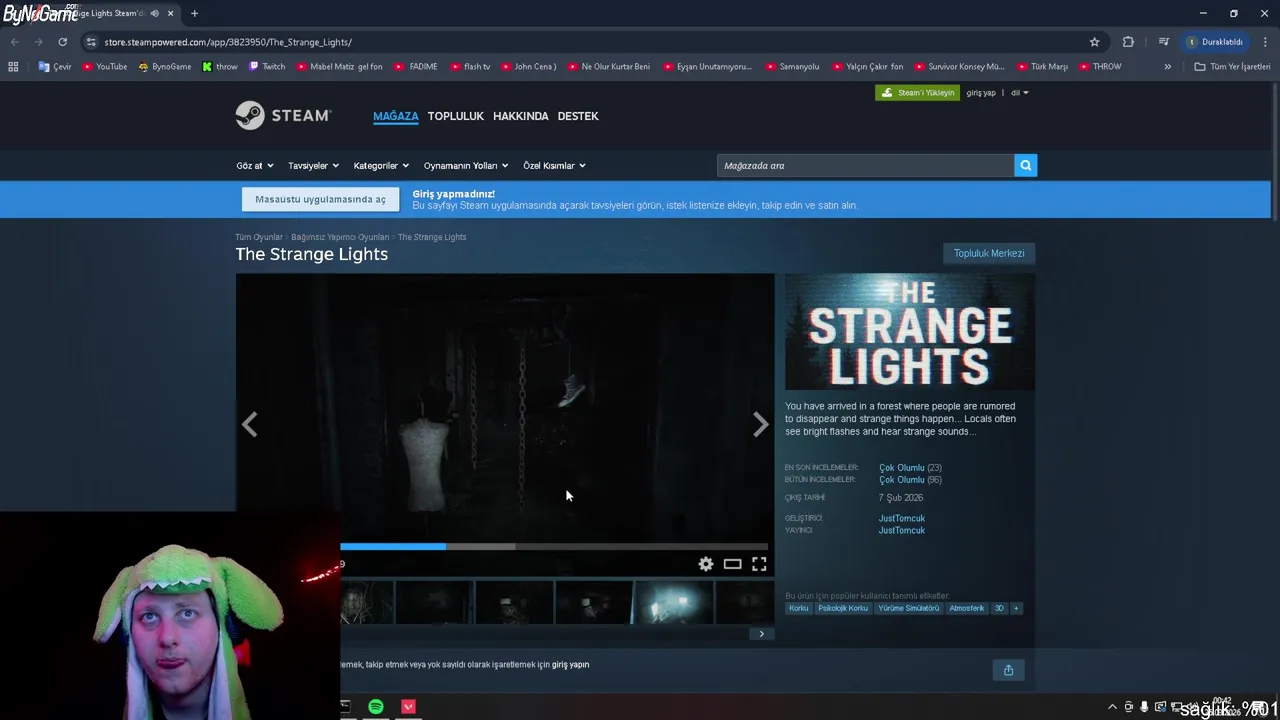Open the browser media control icon
Screen dimensions: 1280x720
coord(1163,42)
